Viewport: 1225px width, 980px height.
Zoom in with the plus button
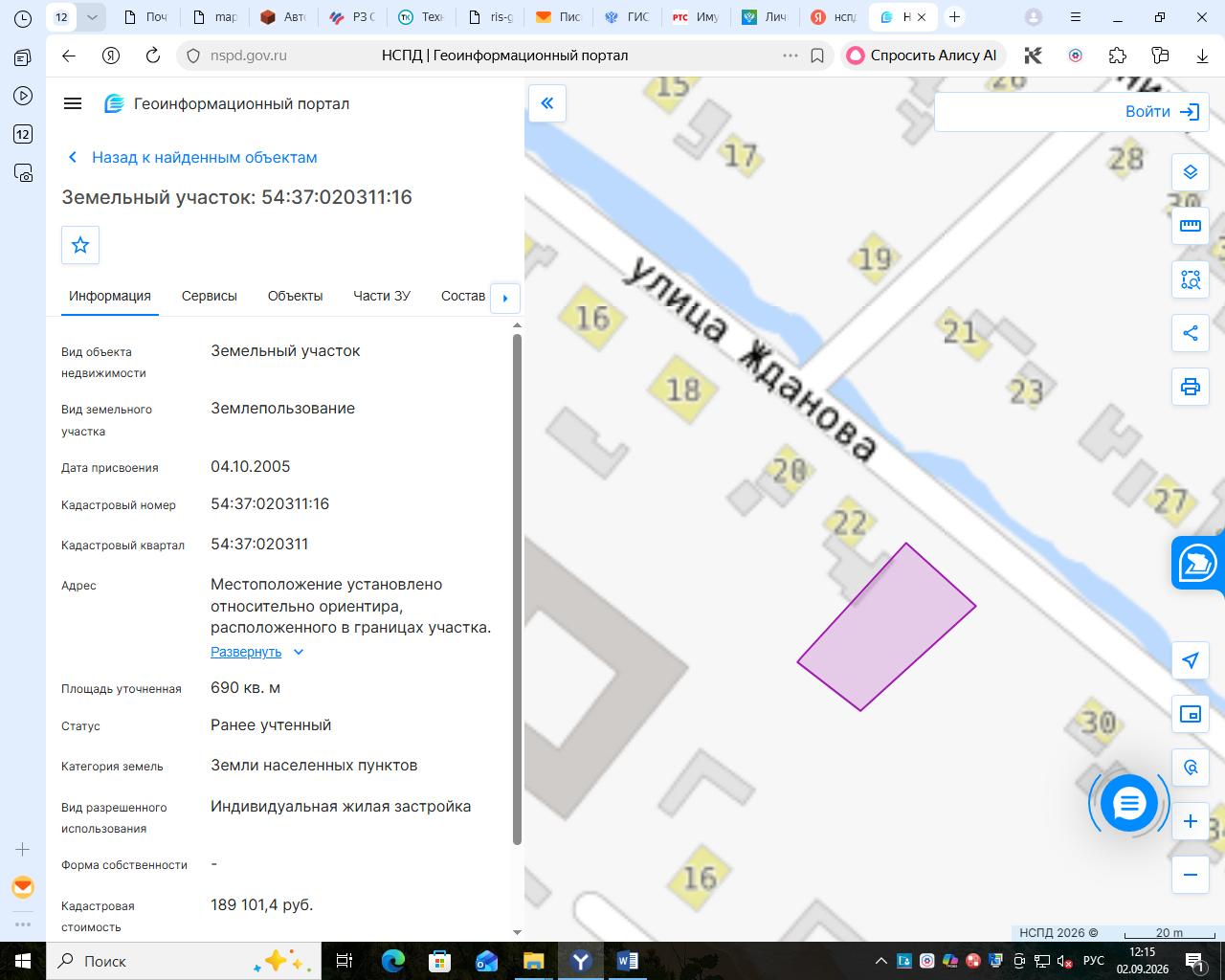[1191, 821]
